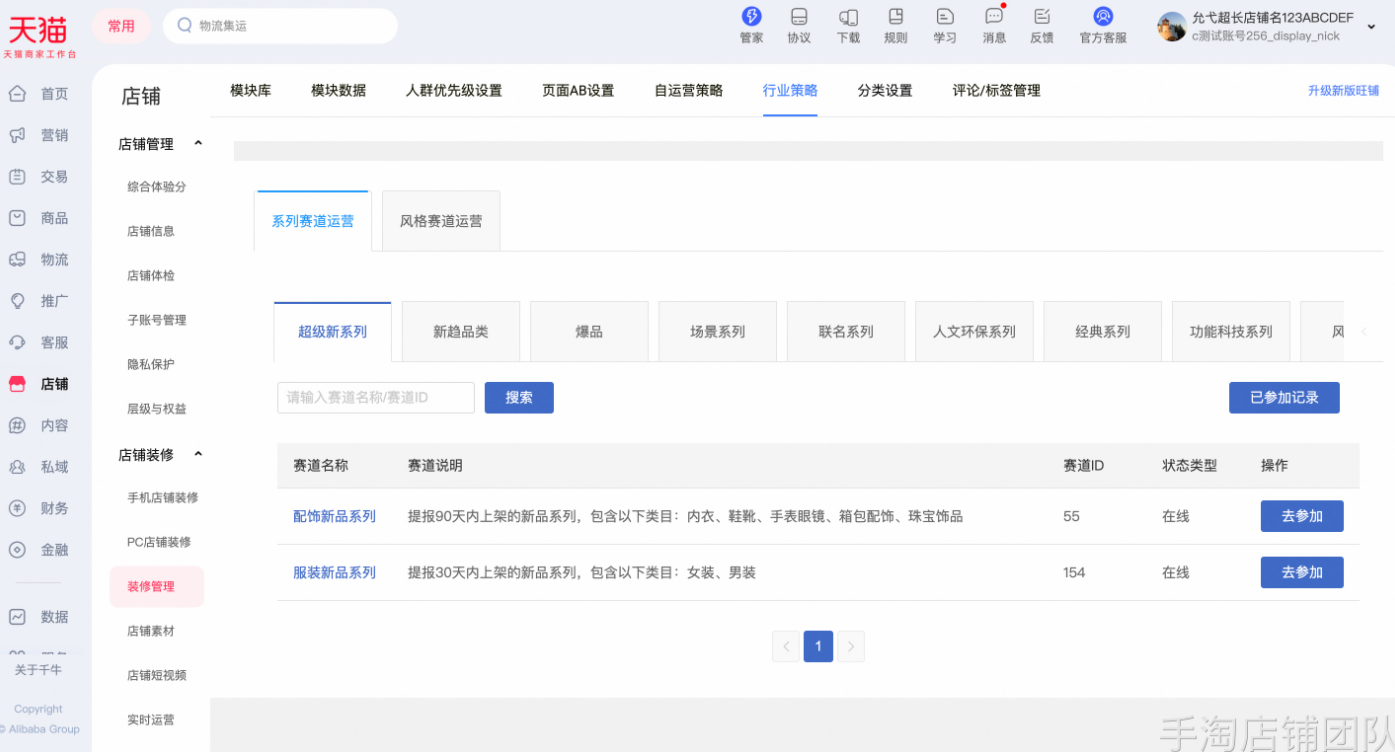Viewport: 1395px width, 752px height.
Task: Open 页面AB设置 tab
Action: pos(578,90)
